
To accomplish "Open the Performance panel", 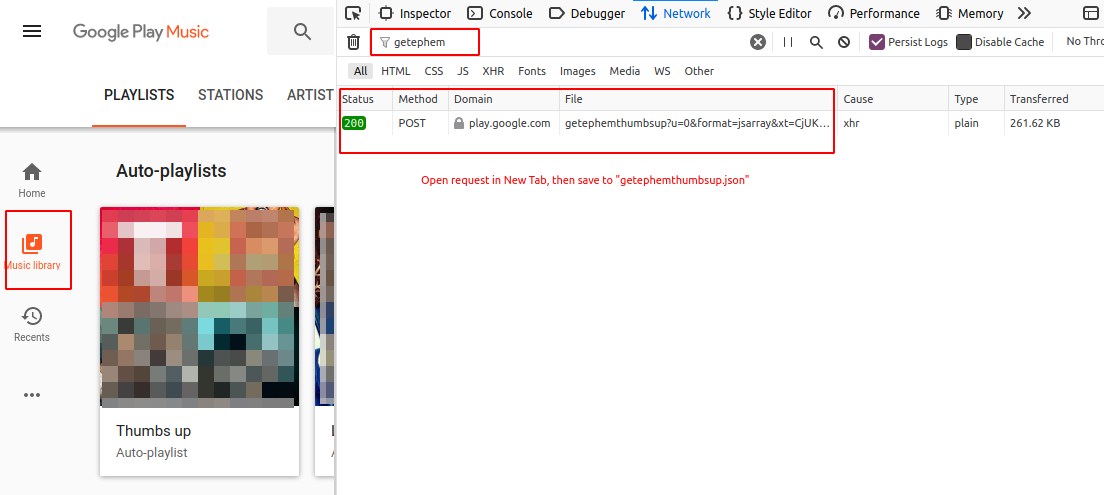I will (873, 13).
